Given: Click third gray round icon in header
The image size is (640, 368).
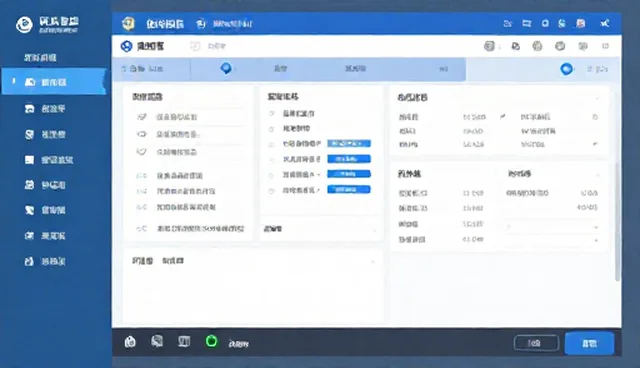Looking at the screenshot, I should (537, 46).
